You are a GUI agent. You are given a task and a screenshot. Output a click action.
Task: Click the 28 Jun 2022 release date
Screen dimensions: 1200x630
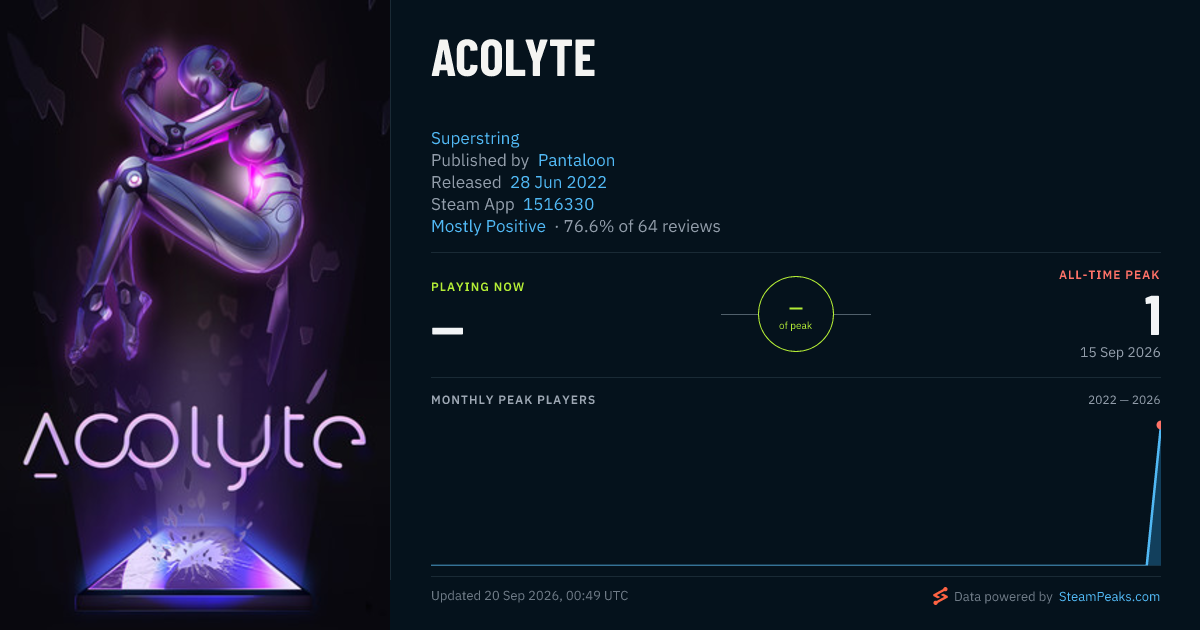(558, 182)
